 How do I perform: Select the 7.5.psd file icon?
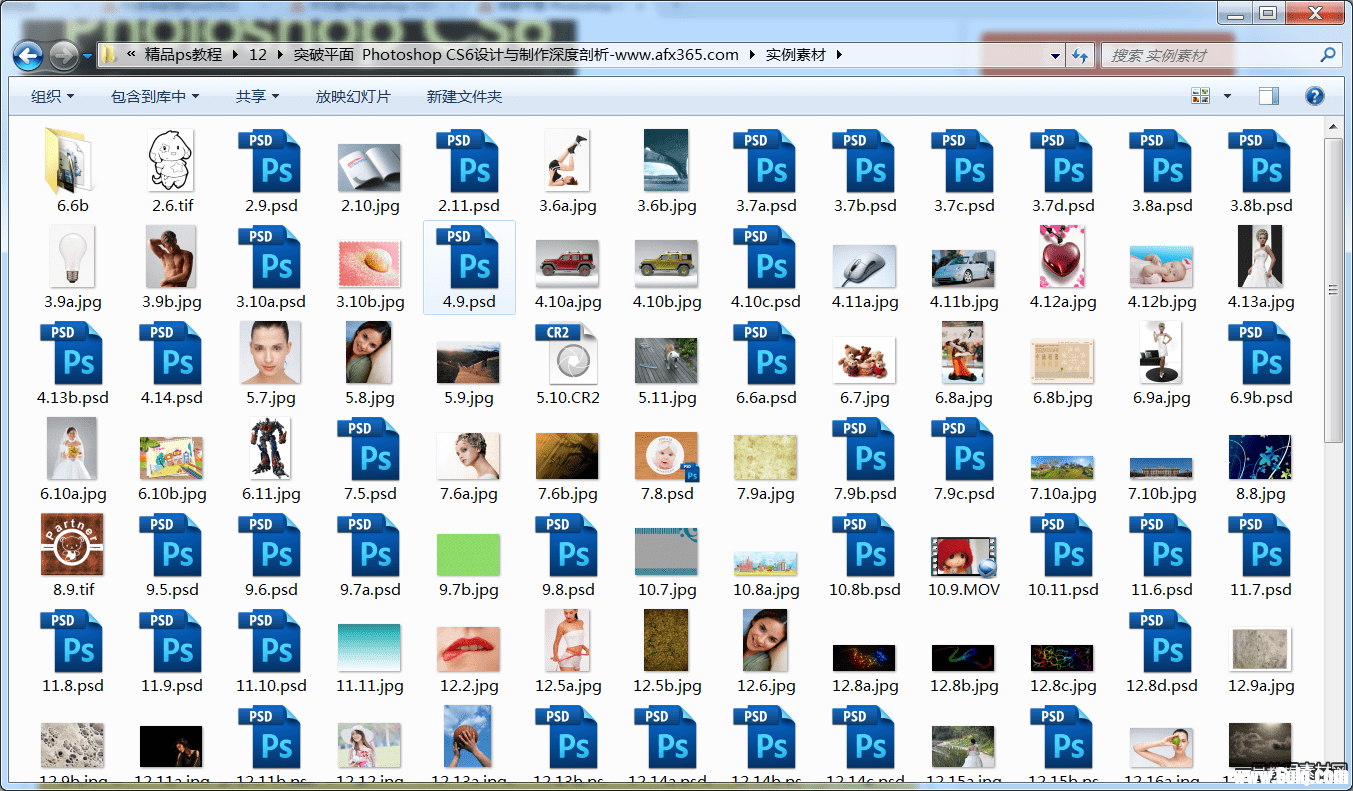click(x=369, y=449)
